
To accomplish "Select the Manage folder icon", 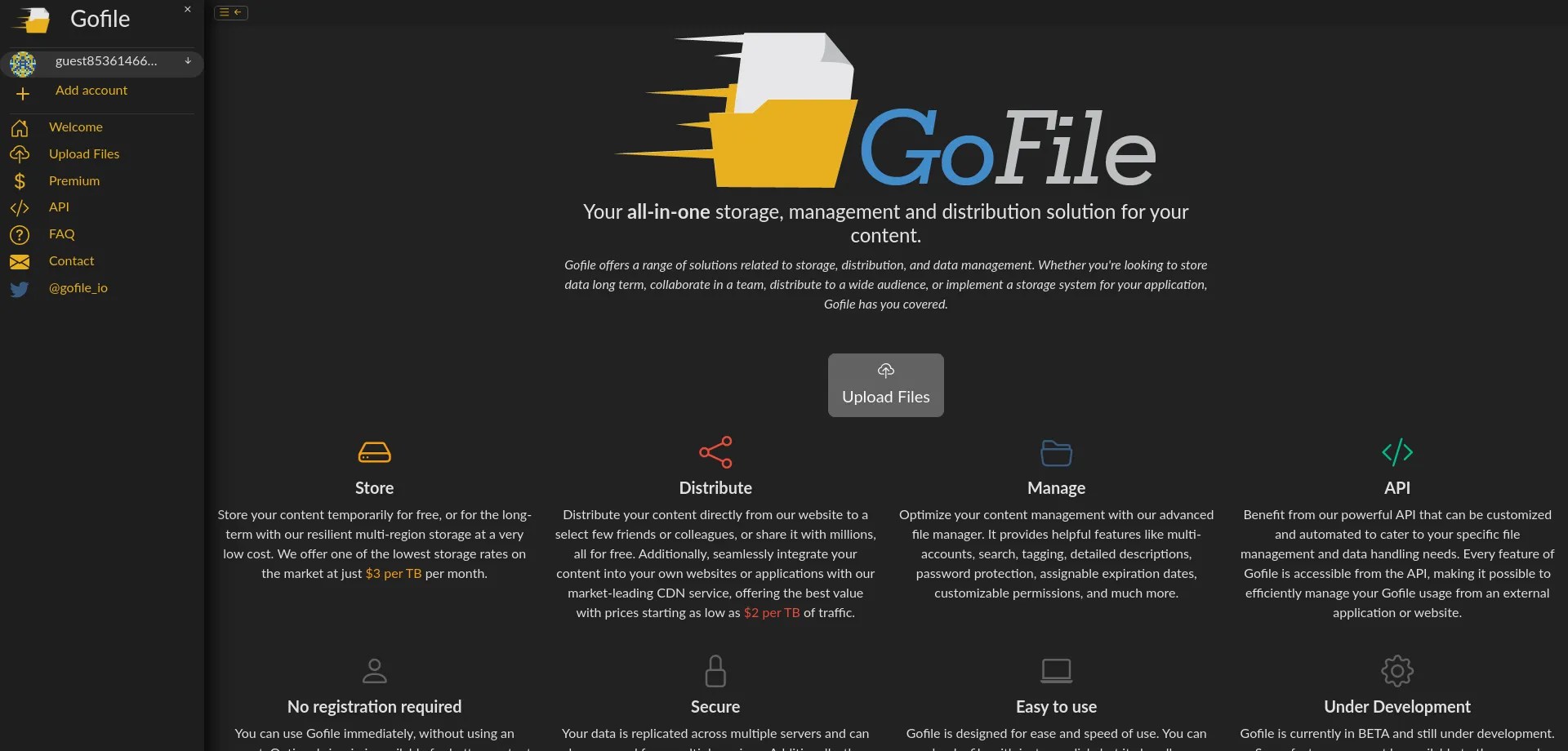I will (x=1056, y=452).
